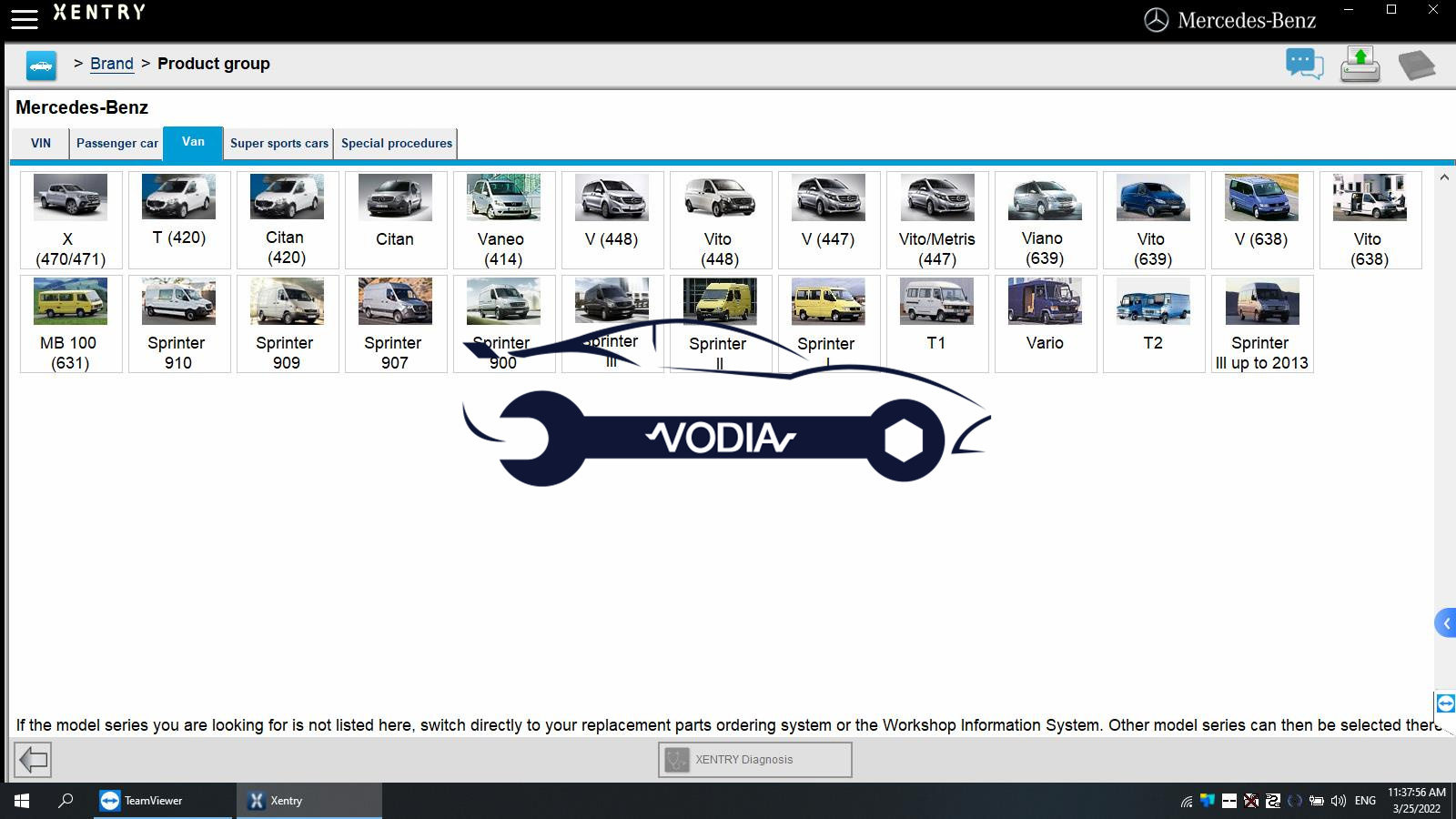This screenshot has width=1456, height=819.
Task: Select the Vaneo (414) model
Action: 504,220
